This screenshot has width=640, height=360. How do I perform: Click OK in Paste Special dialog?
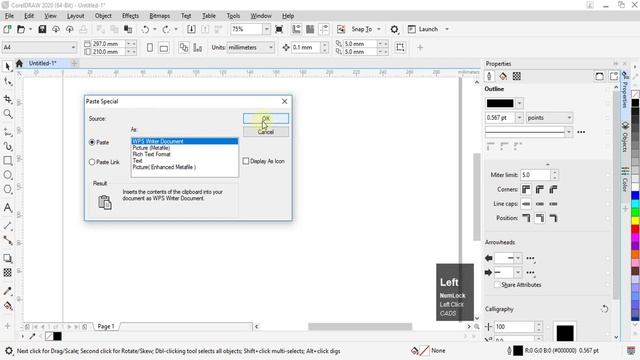266,118
